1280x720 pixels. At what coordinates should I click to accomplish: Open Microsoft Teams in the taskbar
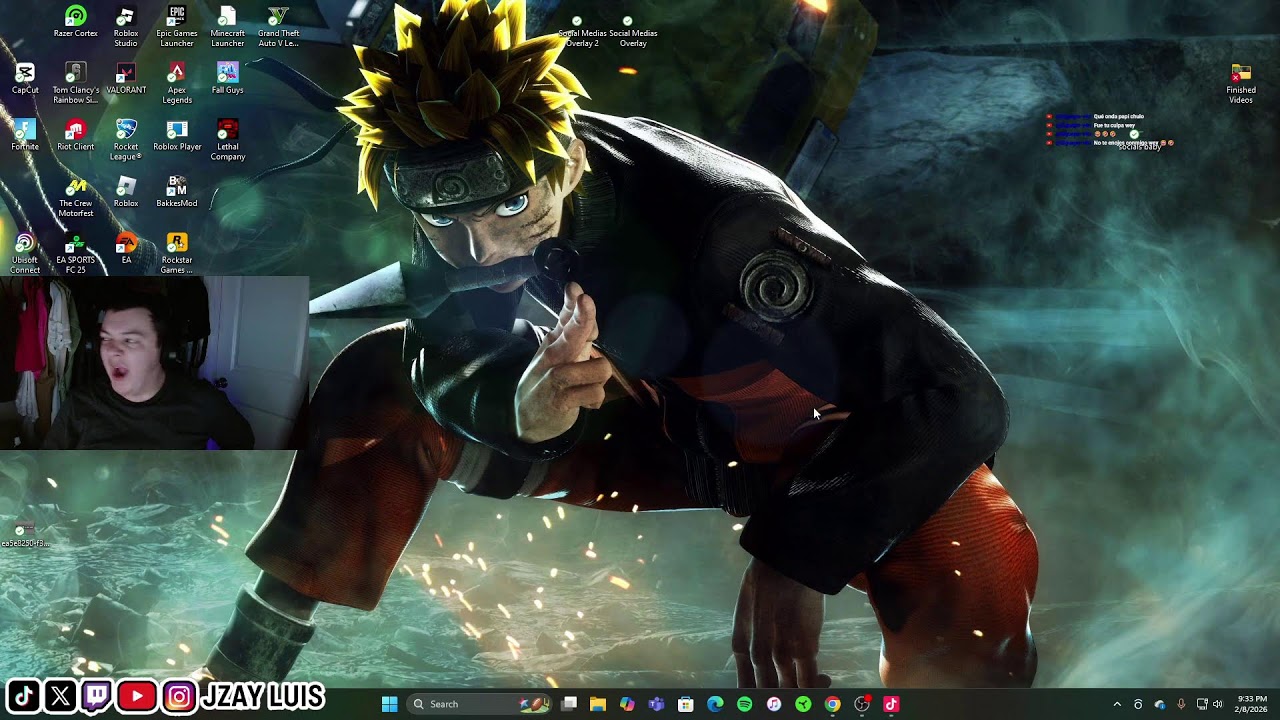pyautogui.click(x=656, y=704)
